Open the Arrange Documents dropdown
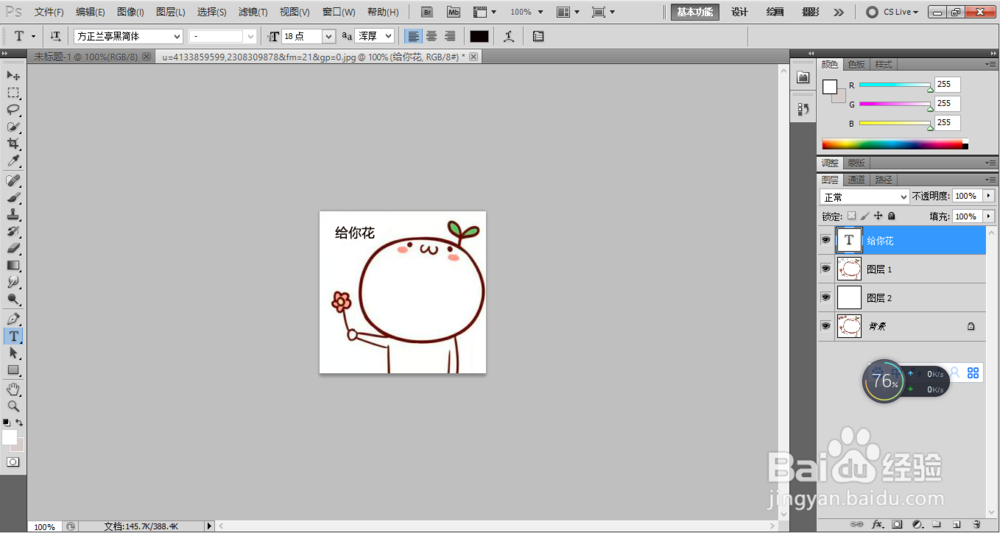This screenshot has height=533, width=1000. 568,12
